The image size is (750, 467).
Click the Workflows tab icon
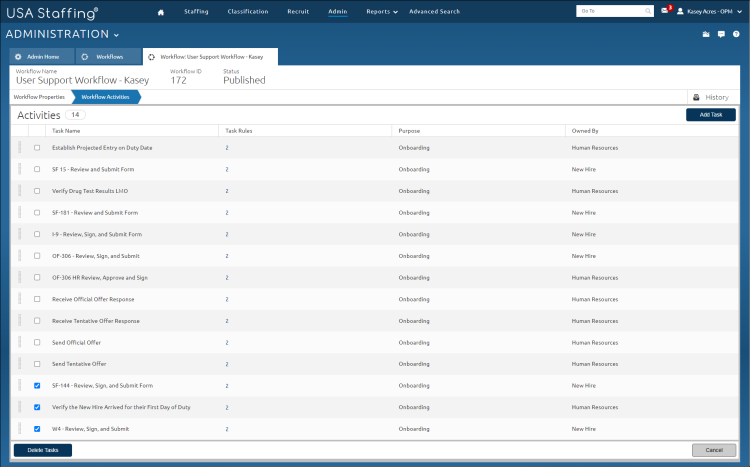pos(85,56)
